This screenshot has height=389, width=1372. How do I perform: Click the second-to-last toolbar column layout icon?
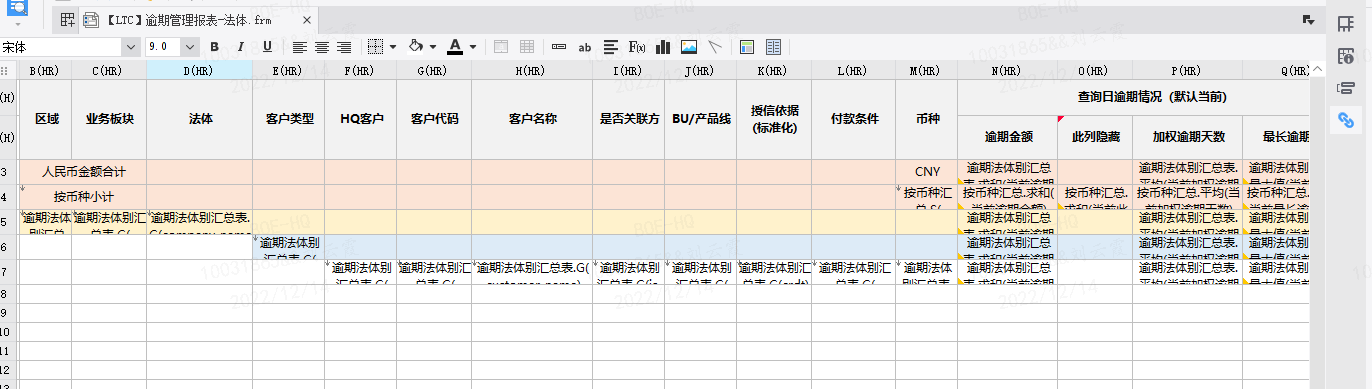click(773, 47)
